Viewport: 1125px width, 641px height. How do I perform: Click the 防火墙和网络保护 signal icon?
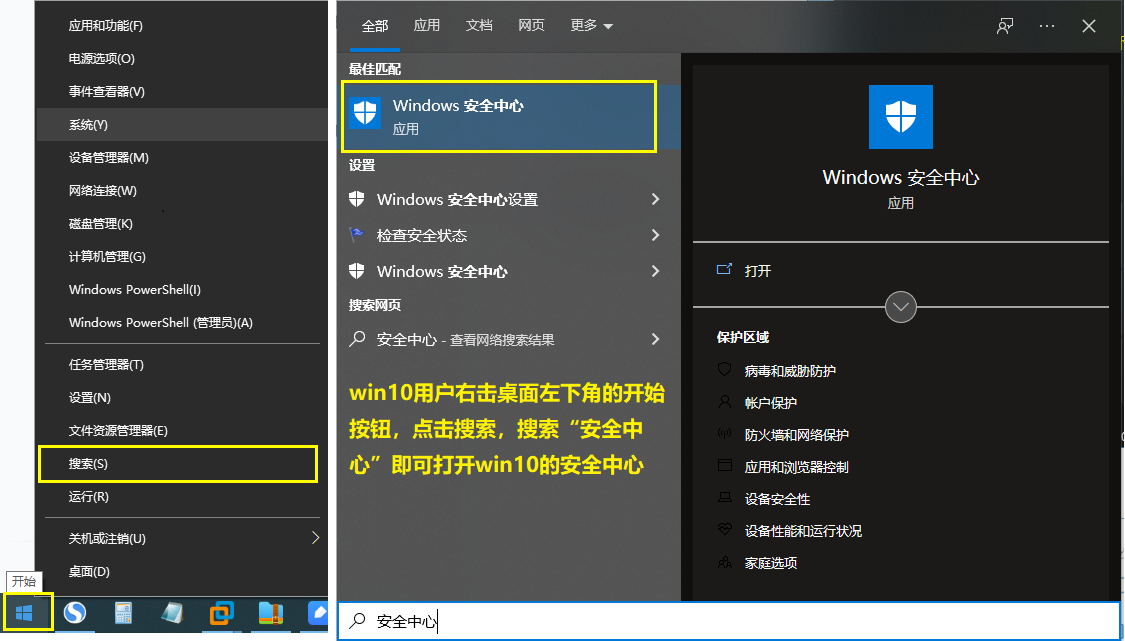pyautogui.click(x=725, y=434)
